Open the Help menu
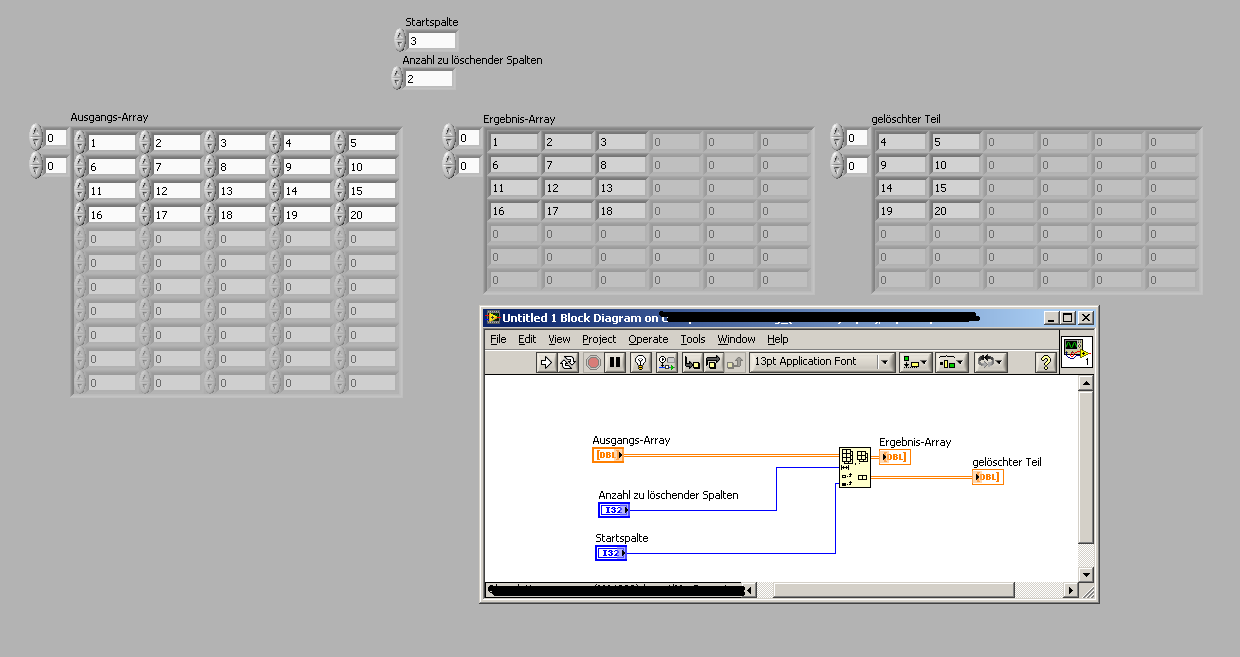1240x657 pixels. point(778,340)
